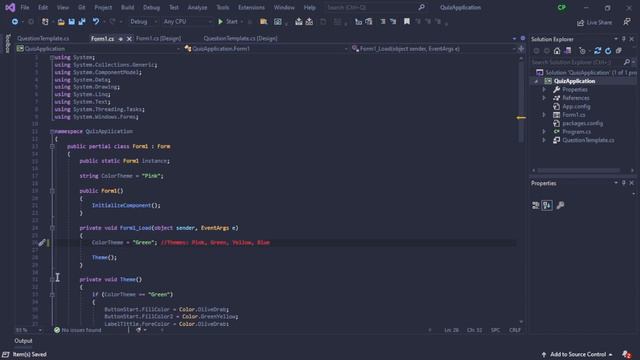Click the Live Share button text
This screenshot has width=640, height=360.
[599, 23]
